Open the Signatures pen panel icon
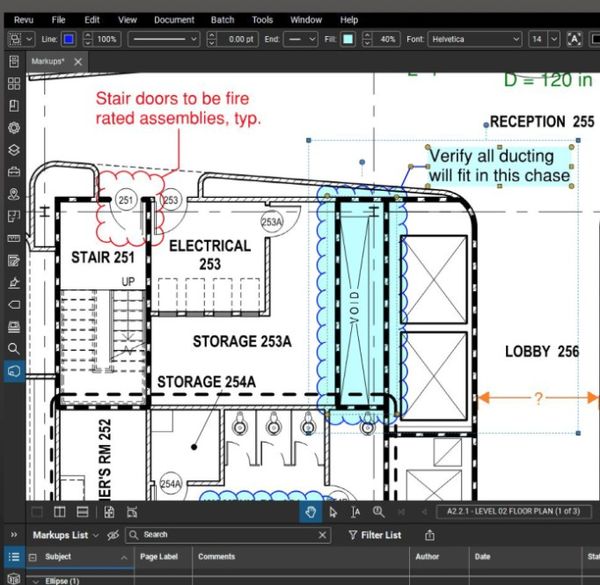Image resolution: width=600 pixels, height=585 pixels. [x=14, y=283]
